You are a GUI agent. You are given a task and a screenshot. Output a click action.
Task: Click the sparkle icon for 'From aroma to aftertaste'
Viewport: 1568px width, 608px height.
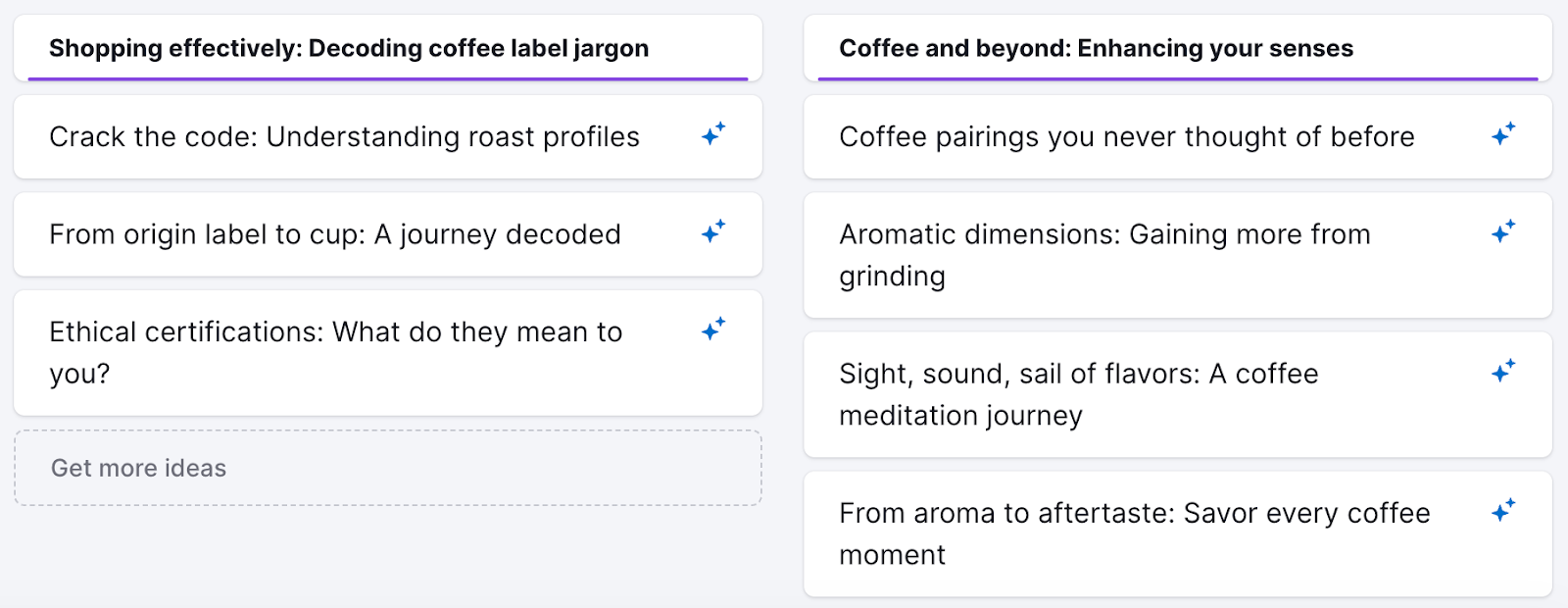pos(1501,512)
